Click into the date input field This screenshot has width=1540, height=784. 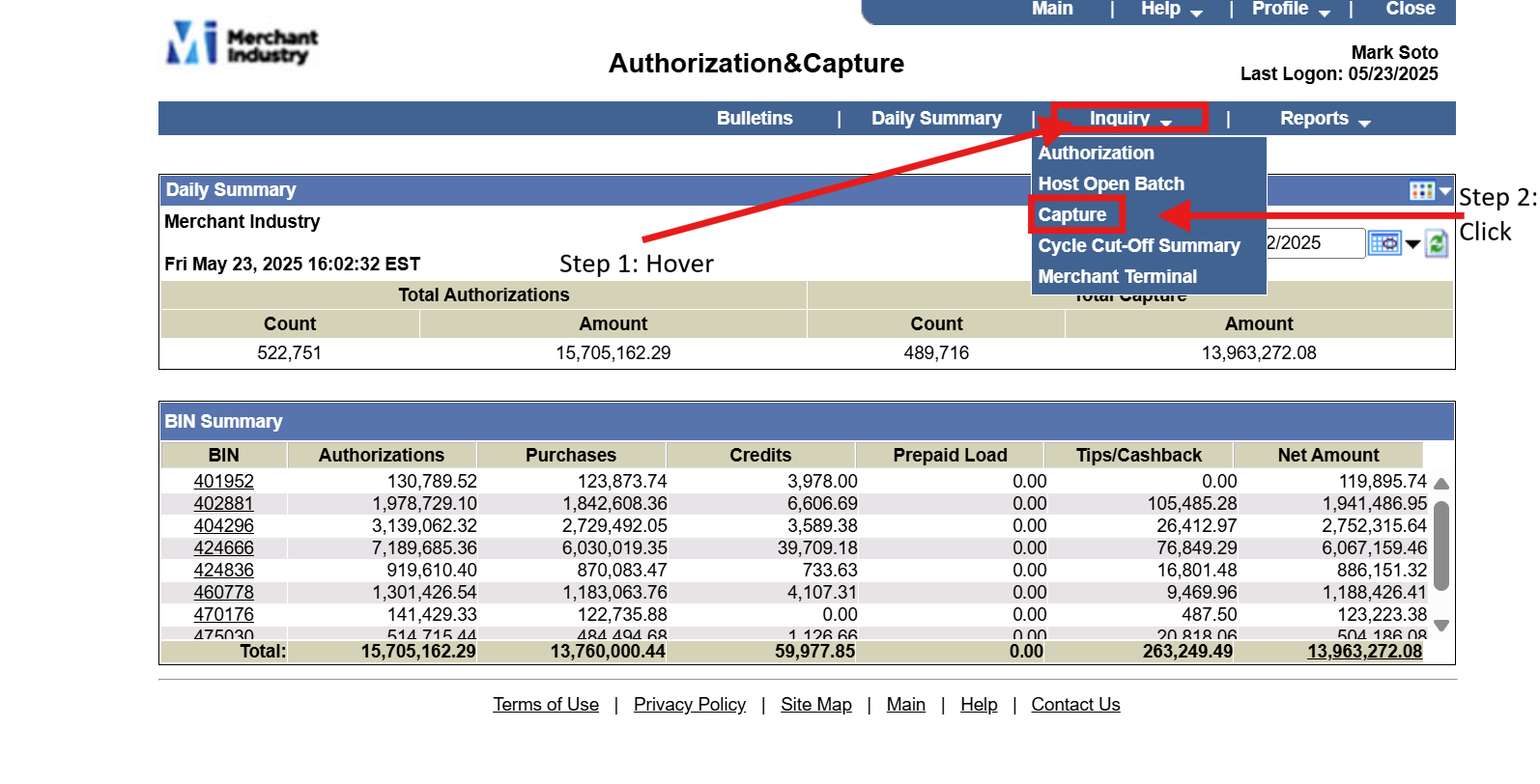1315,243
